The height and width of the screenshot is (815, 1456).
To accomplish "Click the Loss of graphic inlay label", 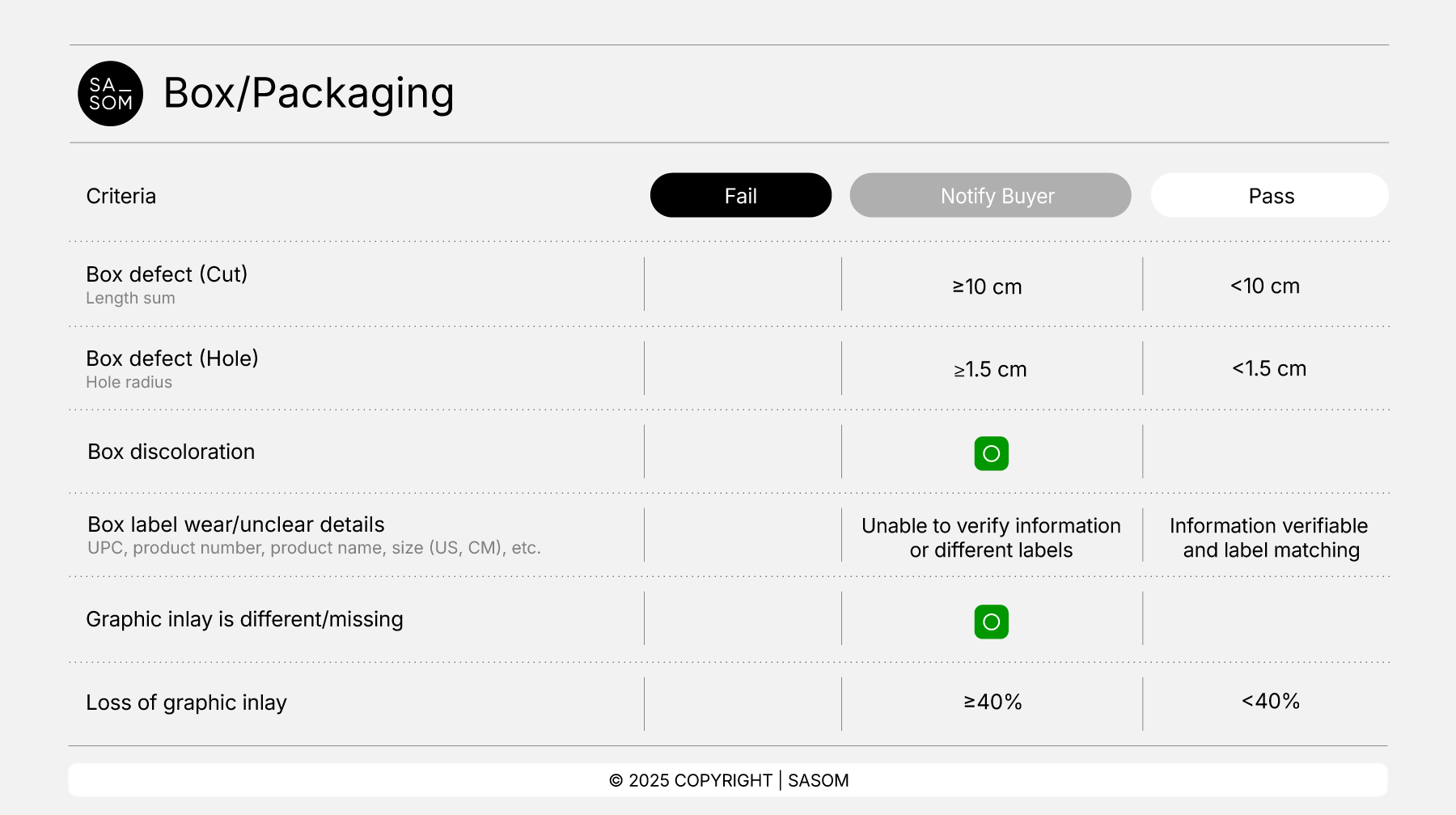I will (x=187, y=703).
